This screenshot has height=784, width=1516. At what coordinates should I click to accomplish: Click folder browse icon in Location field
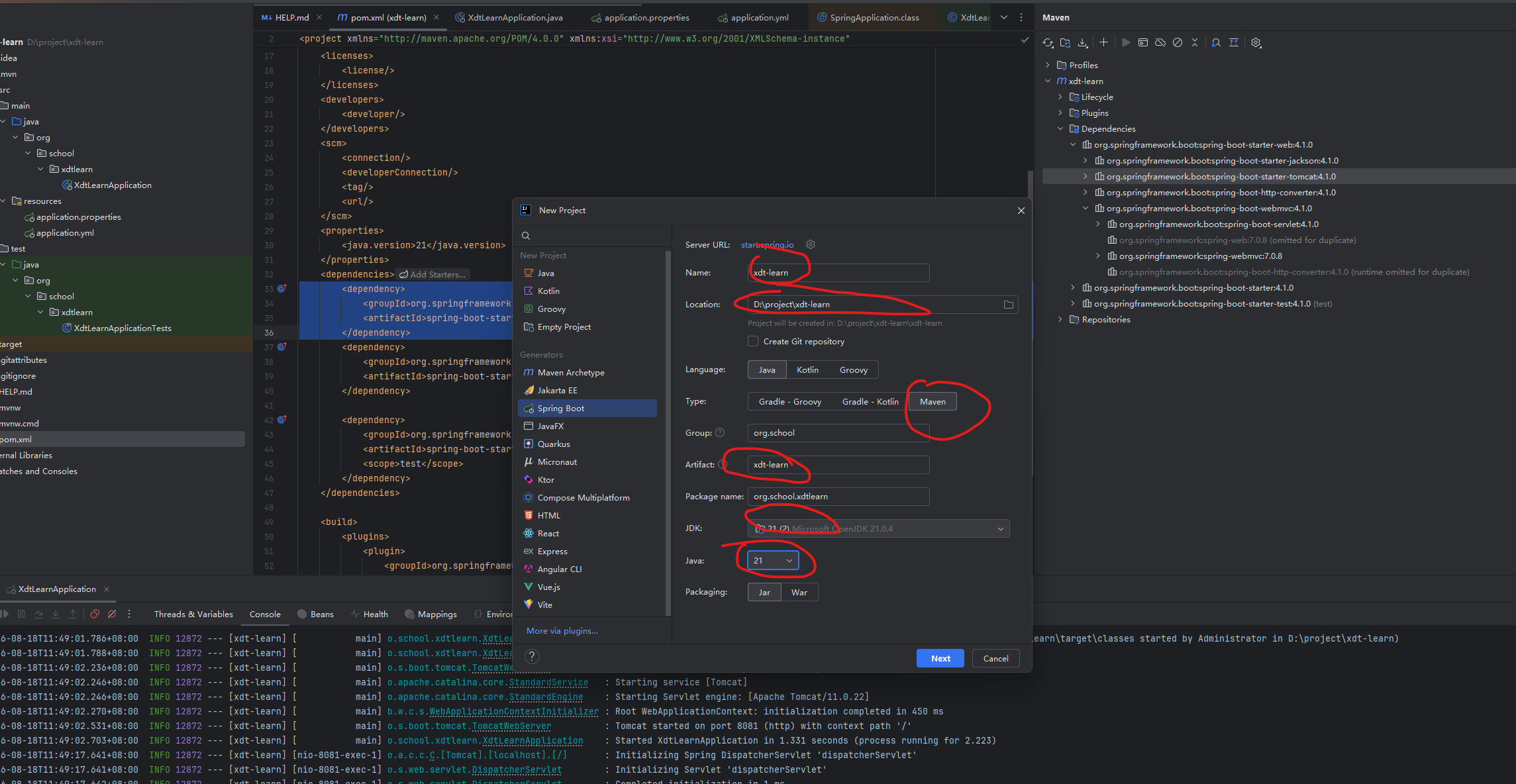point(1008,305)
